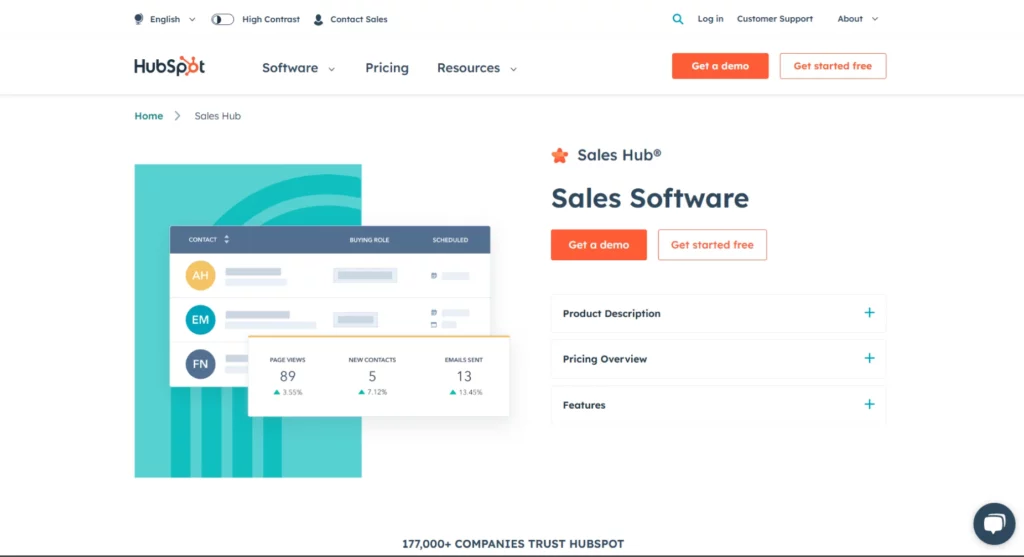The image size is (1024, 557).
Task: Click the Emails Sent 13 statistic
Action: coord(464,377)
